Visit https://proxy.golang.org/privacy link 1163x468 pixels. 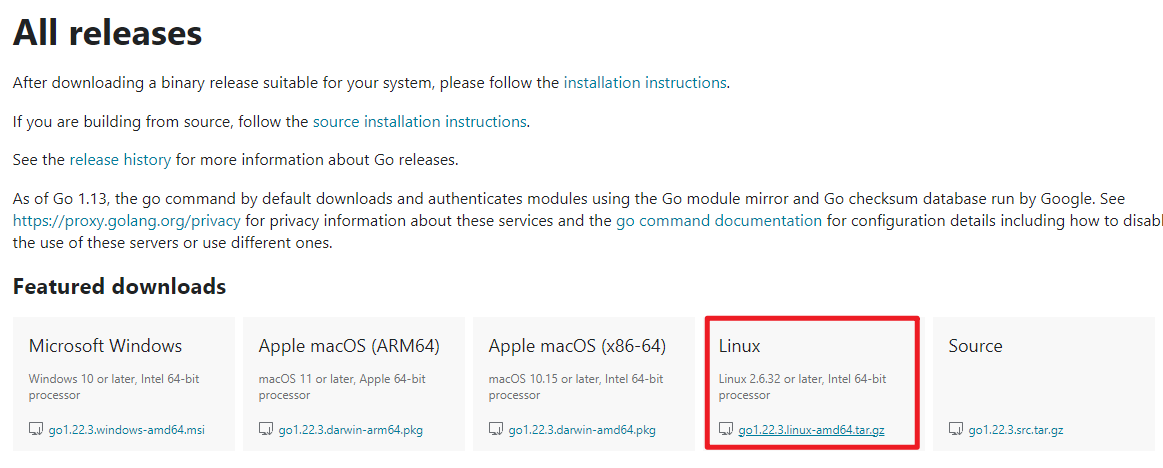coord(127,221)
